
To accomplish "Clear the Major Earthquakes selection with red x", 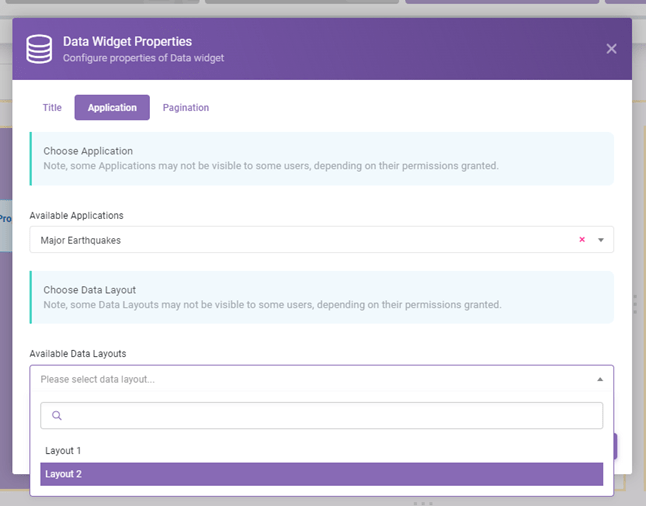I will 582,240.
